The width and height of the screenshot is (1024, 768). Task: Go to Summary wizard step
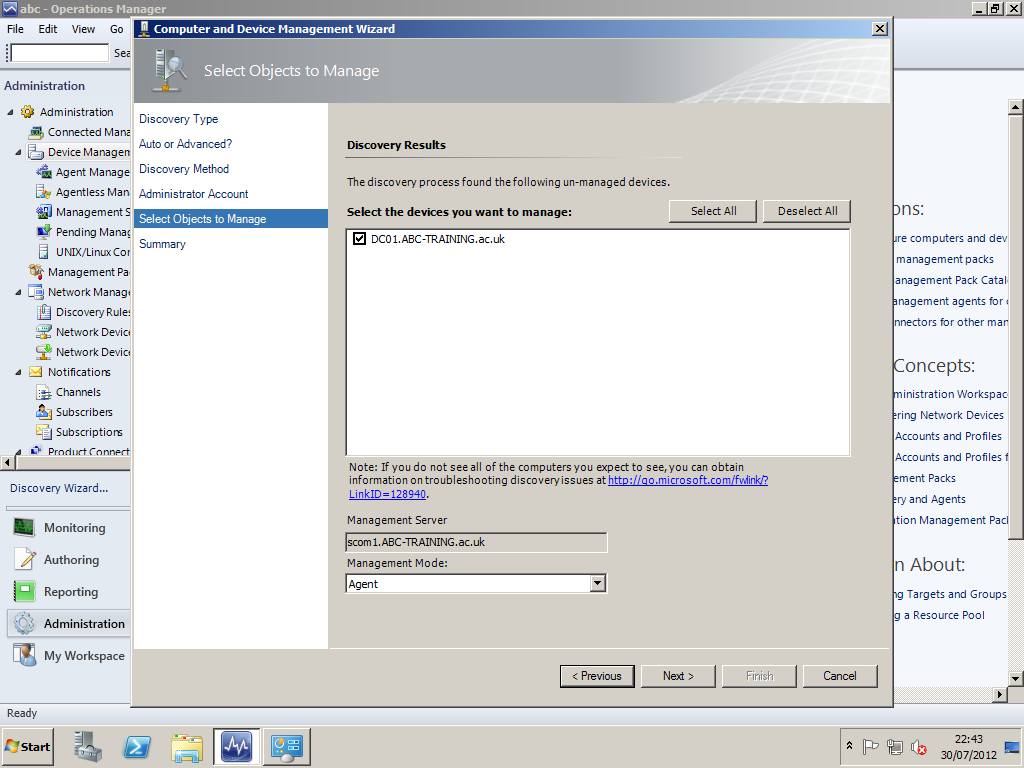(x=162, y=244)
